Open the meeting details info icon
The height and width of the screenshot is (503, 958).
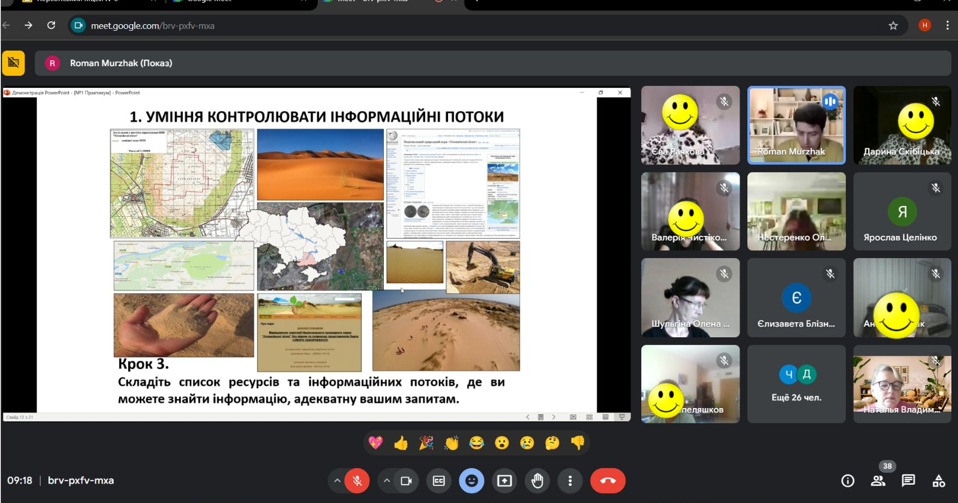847,481
